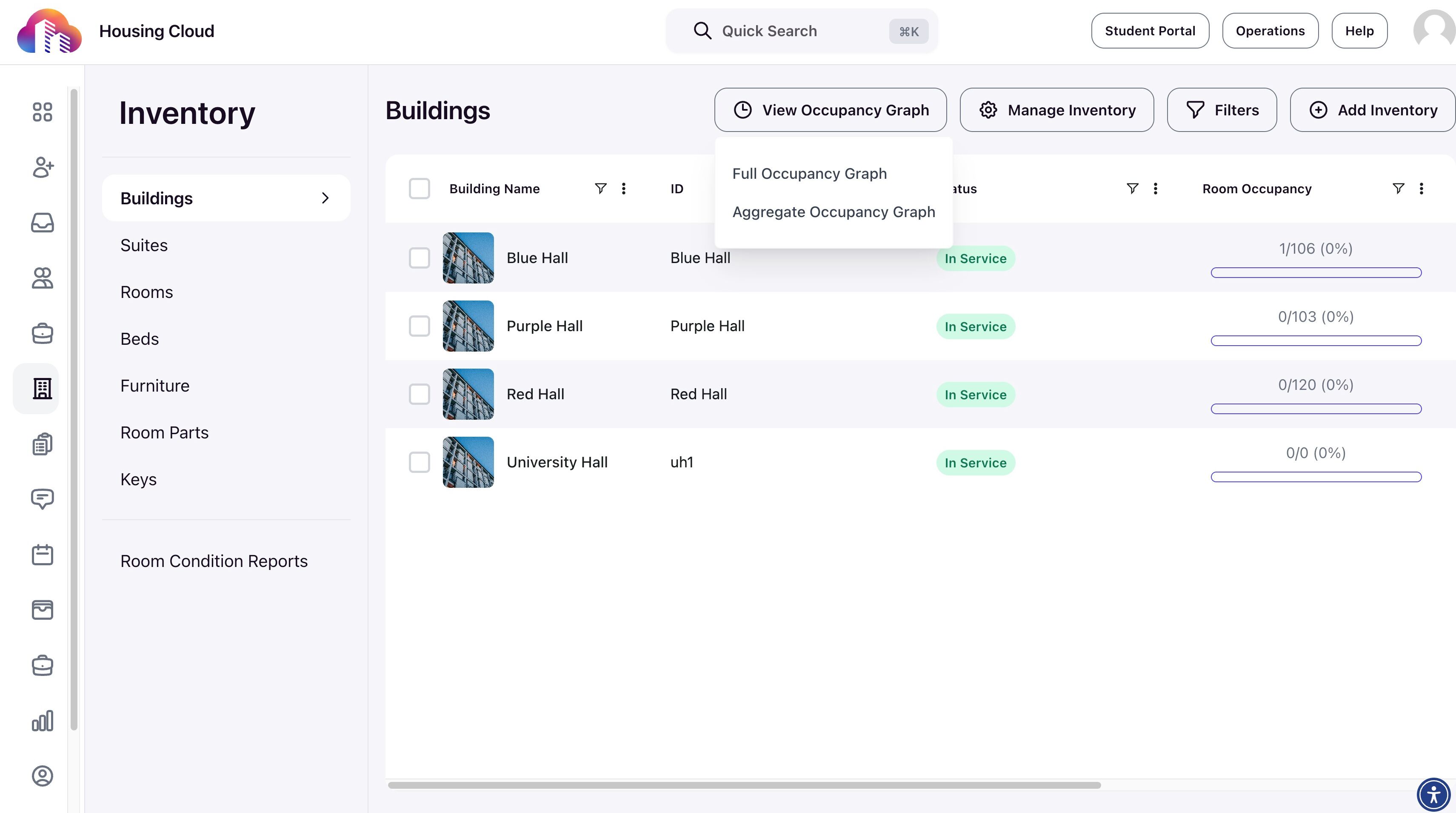This screenshot has height=813, width=1456.
Task: Open the calendar icon in sidebar
Action: tap(43, 555)
